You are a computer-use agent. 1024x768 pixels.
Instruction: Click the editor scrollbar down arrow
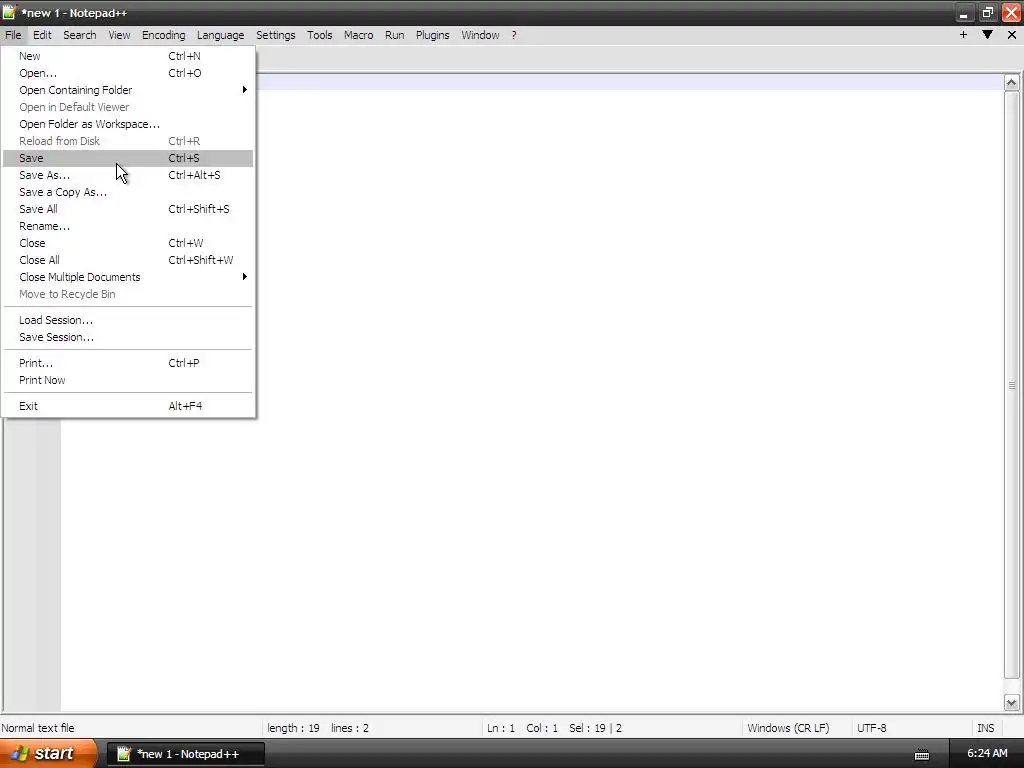pyautogui.click(x=1012, y=703)
